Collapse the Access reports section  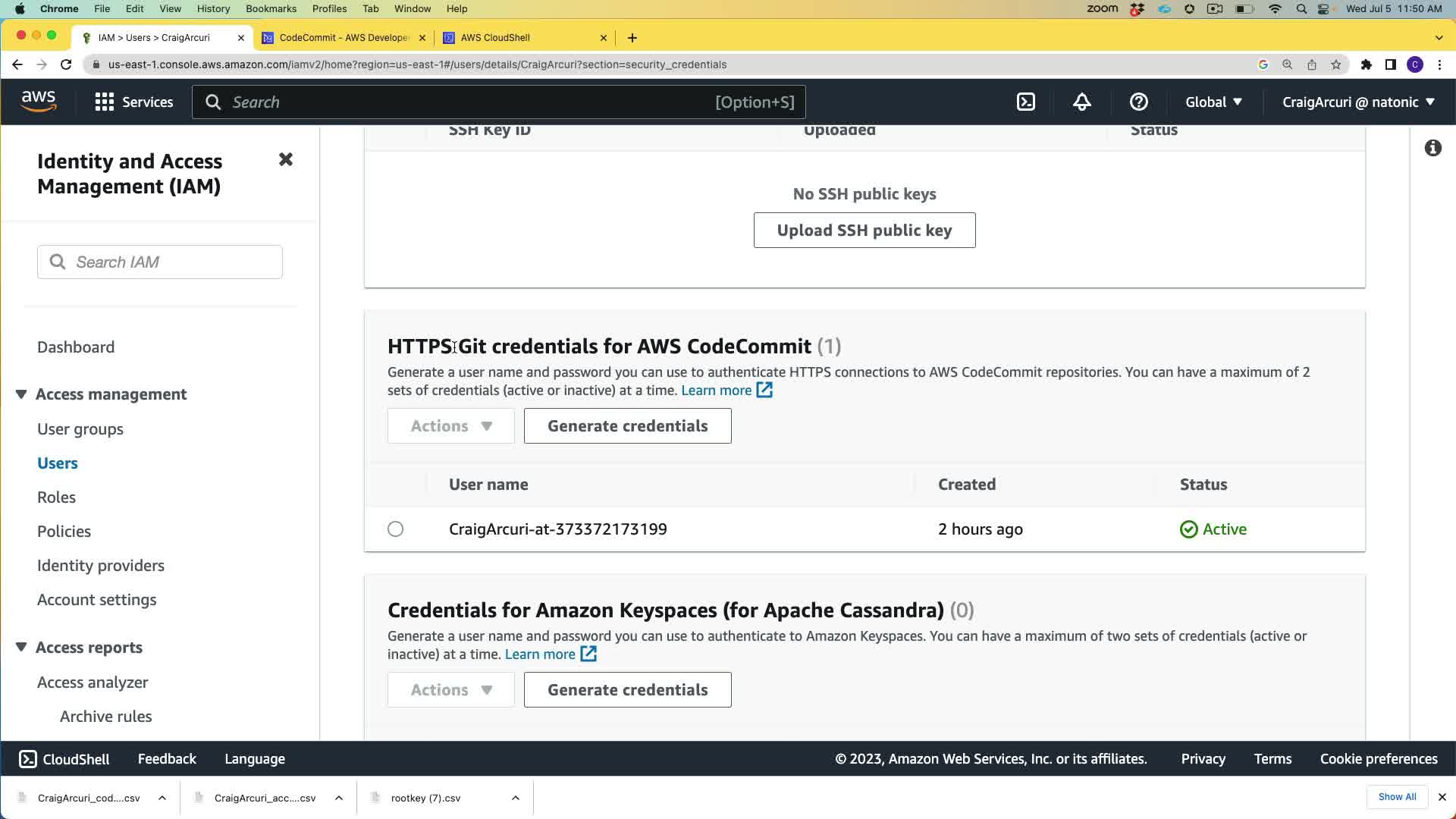click(21, 648)
